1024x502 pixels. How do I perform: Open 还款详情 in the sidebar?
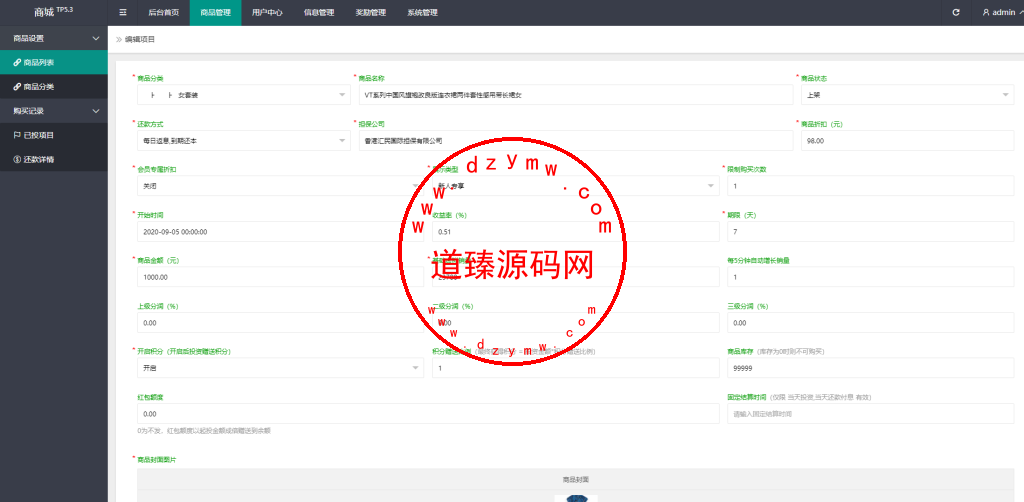[54, 159]
